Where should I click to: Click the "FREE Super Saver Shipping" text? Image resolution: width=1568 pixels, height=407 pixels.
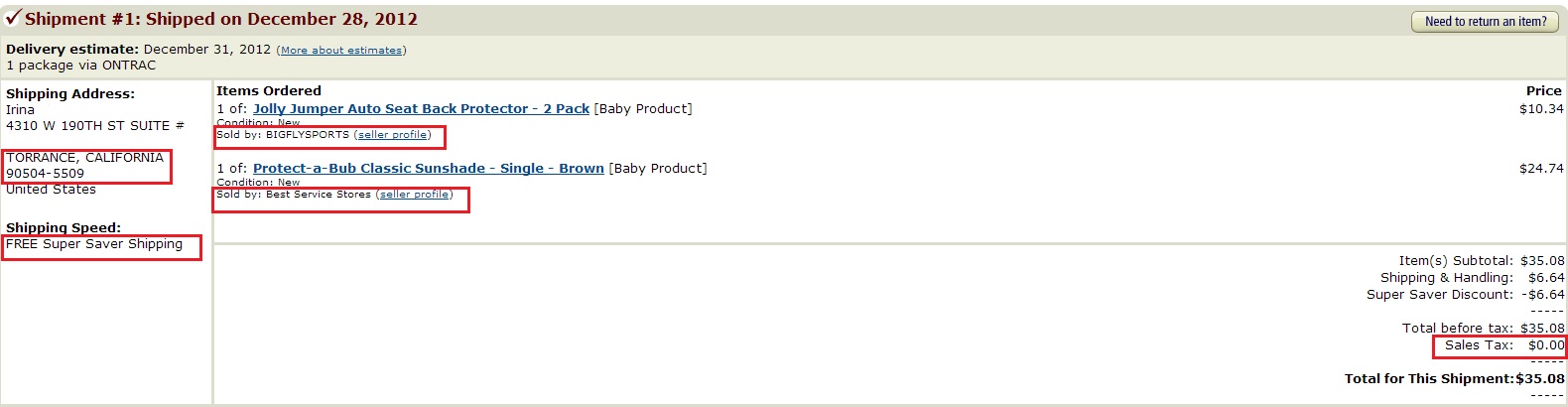point(94,244)
